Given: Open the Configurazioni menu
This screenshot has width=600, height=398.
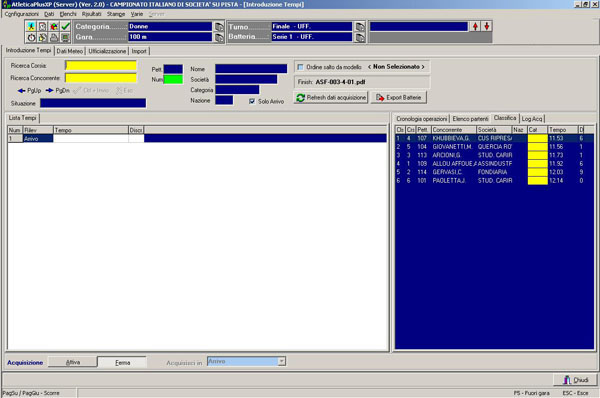Looking at the screenshot, I should tap(21, 14).
